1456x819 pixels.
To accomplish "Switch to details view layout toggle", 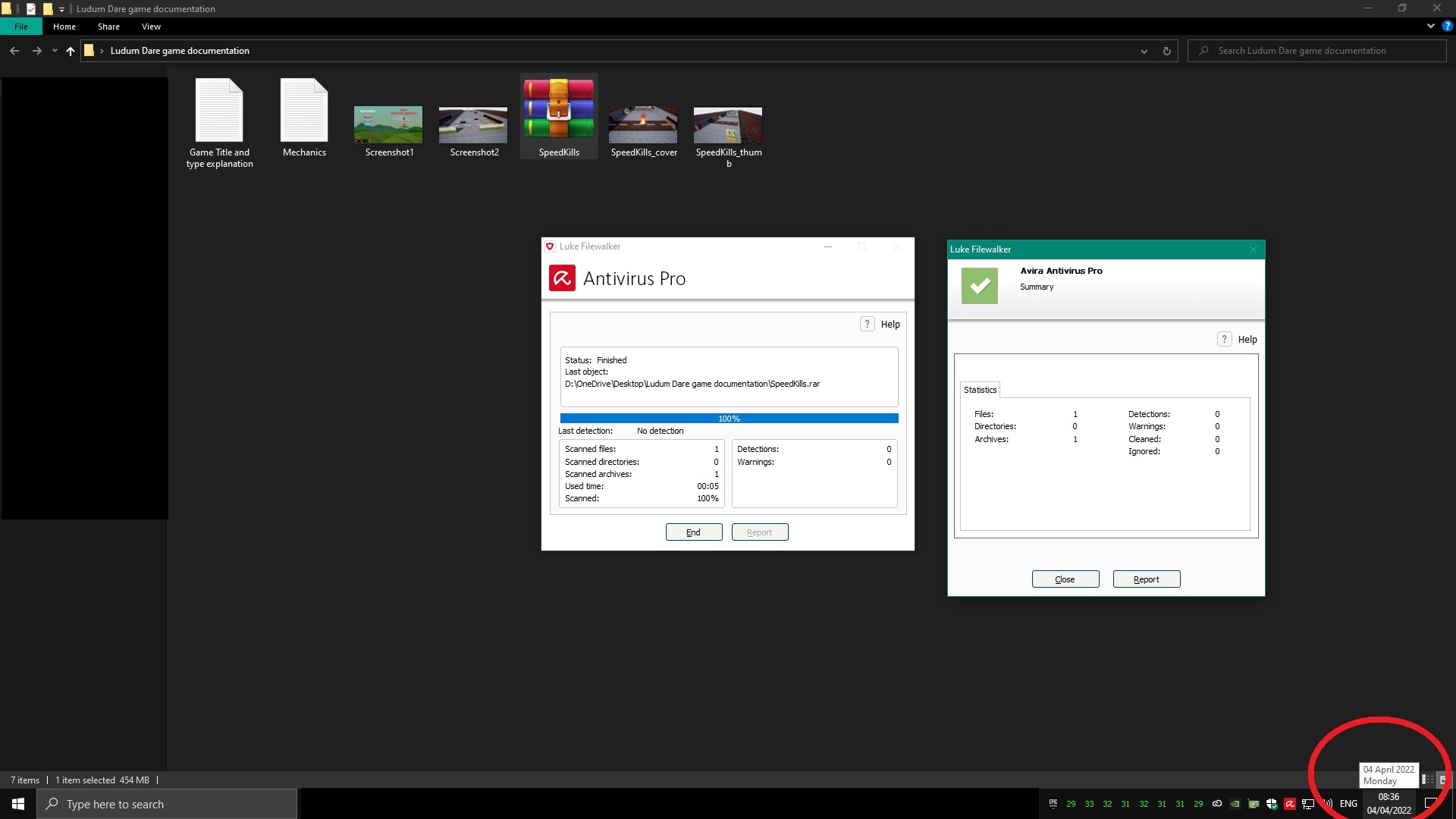I will tap(1427, 780).
